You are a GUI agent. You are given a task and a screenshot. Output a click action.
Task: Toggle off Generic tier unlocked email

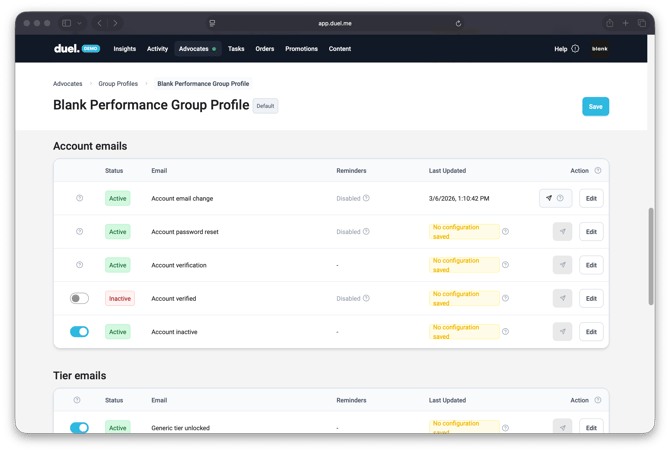(79, 428)
